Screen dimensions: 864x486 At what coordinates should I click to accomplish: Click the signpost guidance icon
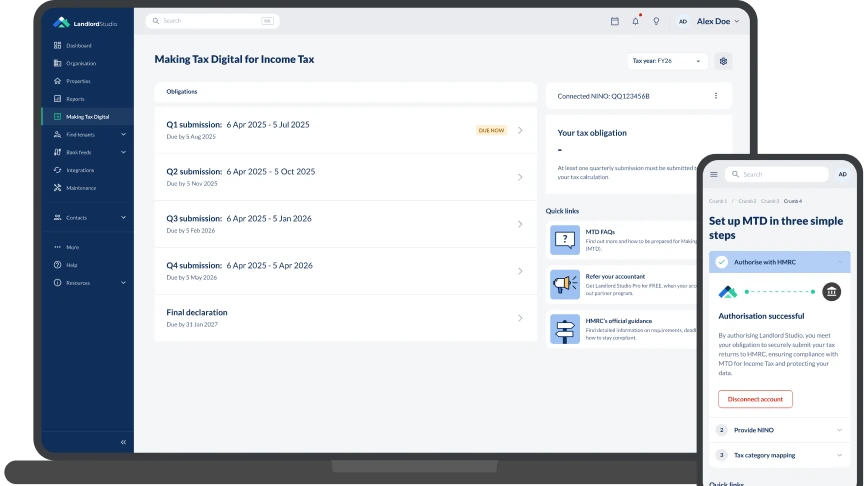tap(565, 329)
